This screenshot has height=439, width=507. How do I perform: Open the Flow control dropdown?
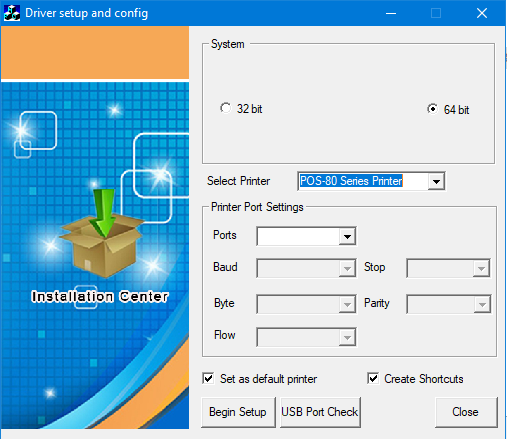[x=347, y=337]
